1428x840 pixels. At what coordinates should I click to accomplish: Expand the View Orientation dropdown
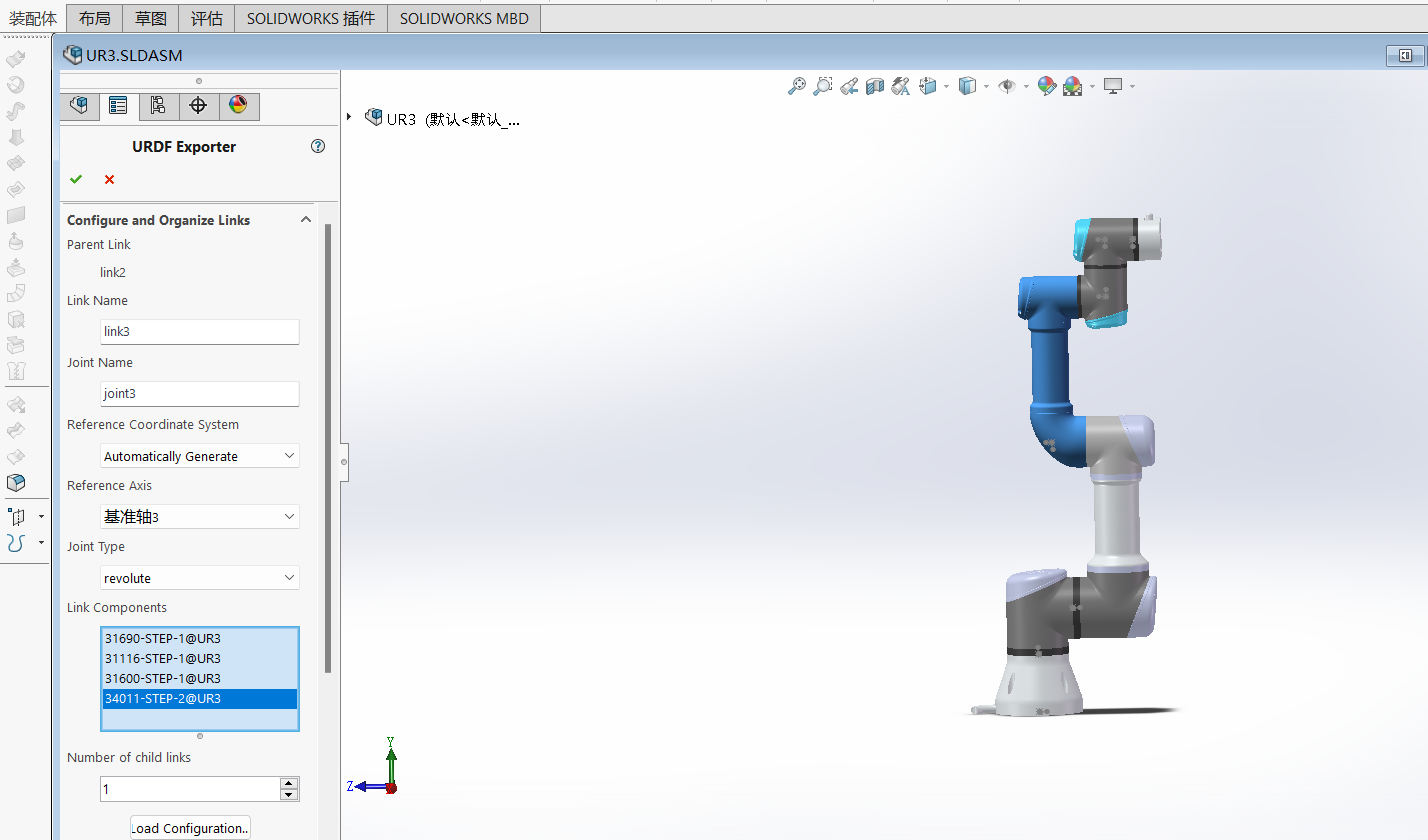pos(944,86)
